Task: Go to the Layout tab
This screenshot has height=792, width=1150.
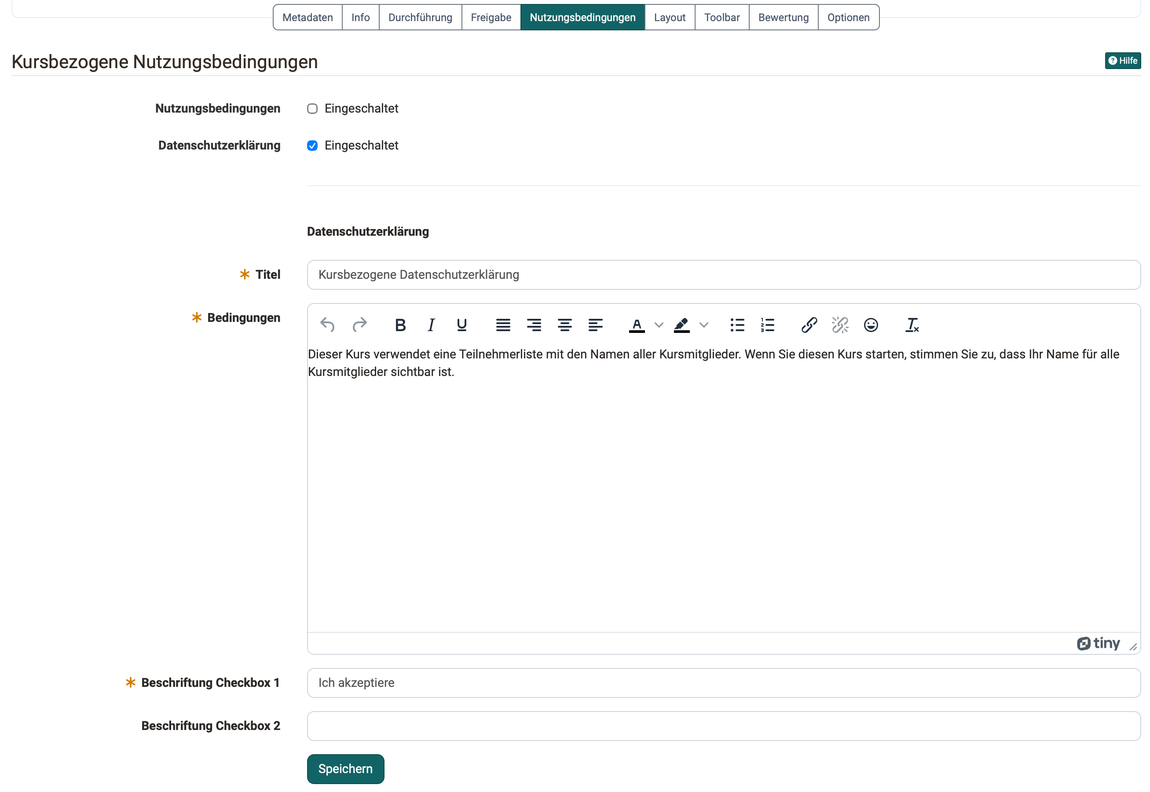Action: click(670, 18)
